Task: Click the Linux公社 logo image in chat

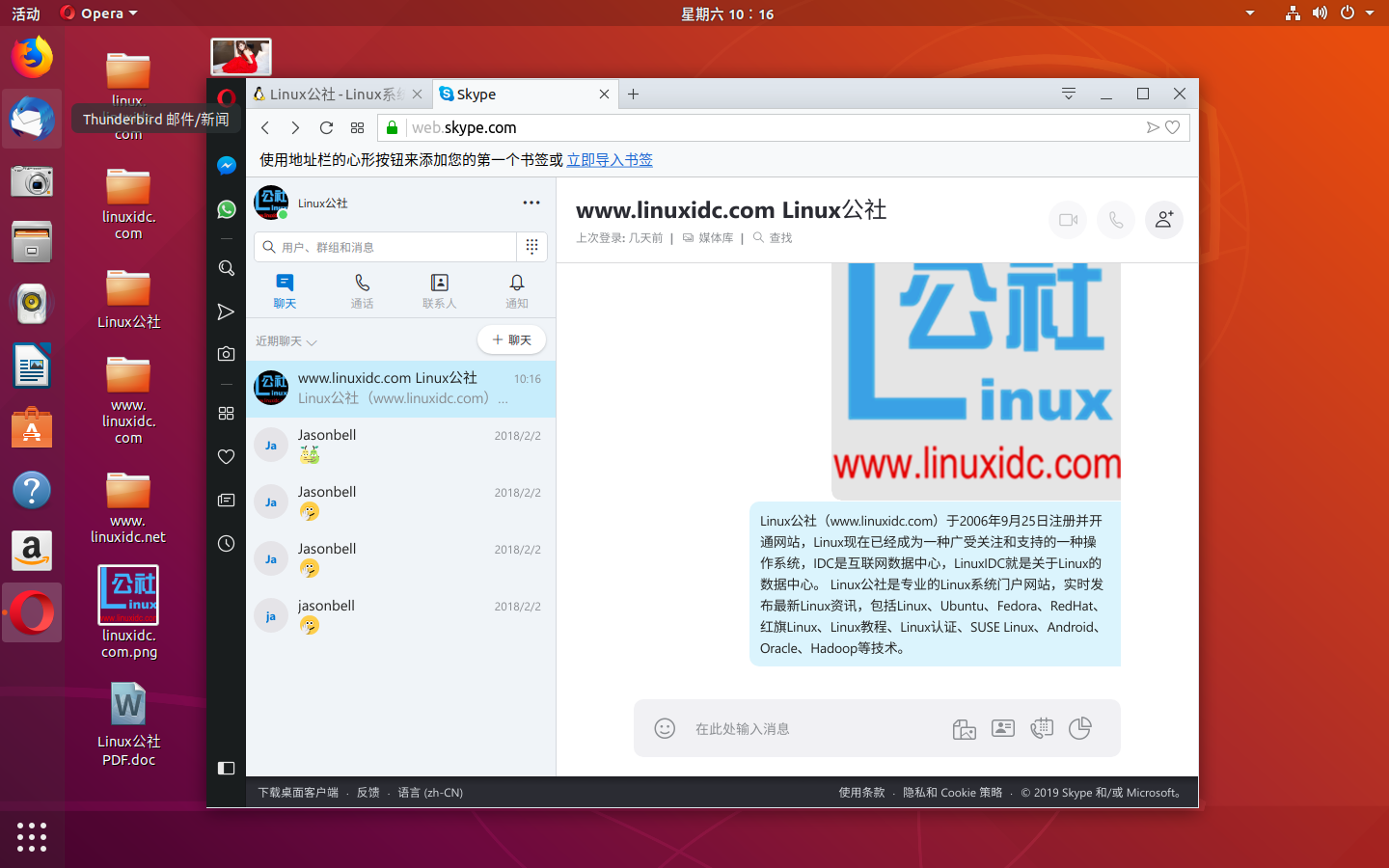Action: coord(976,381)
